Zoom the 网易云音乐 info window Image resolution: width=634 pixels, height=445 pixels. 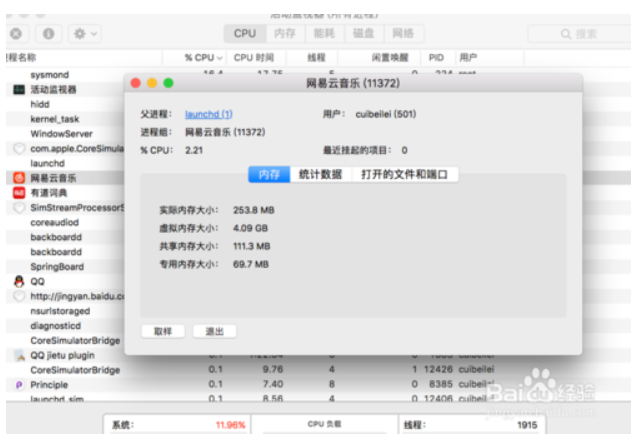(x=168, y=83)
